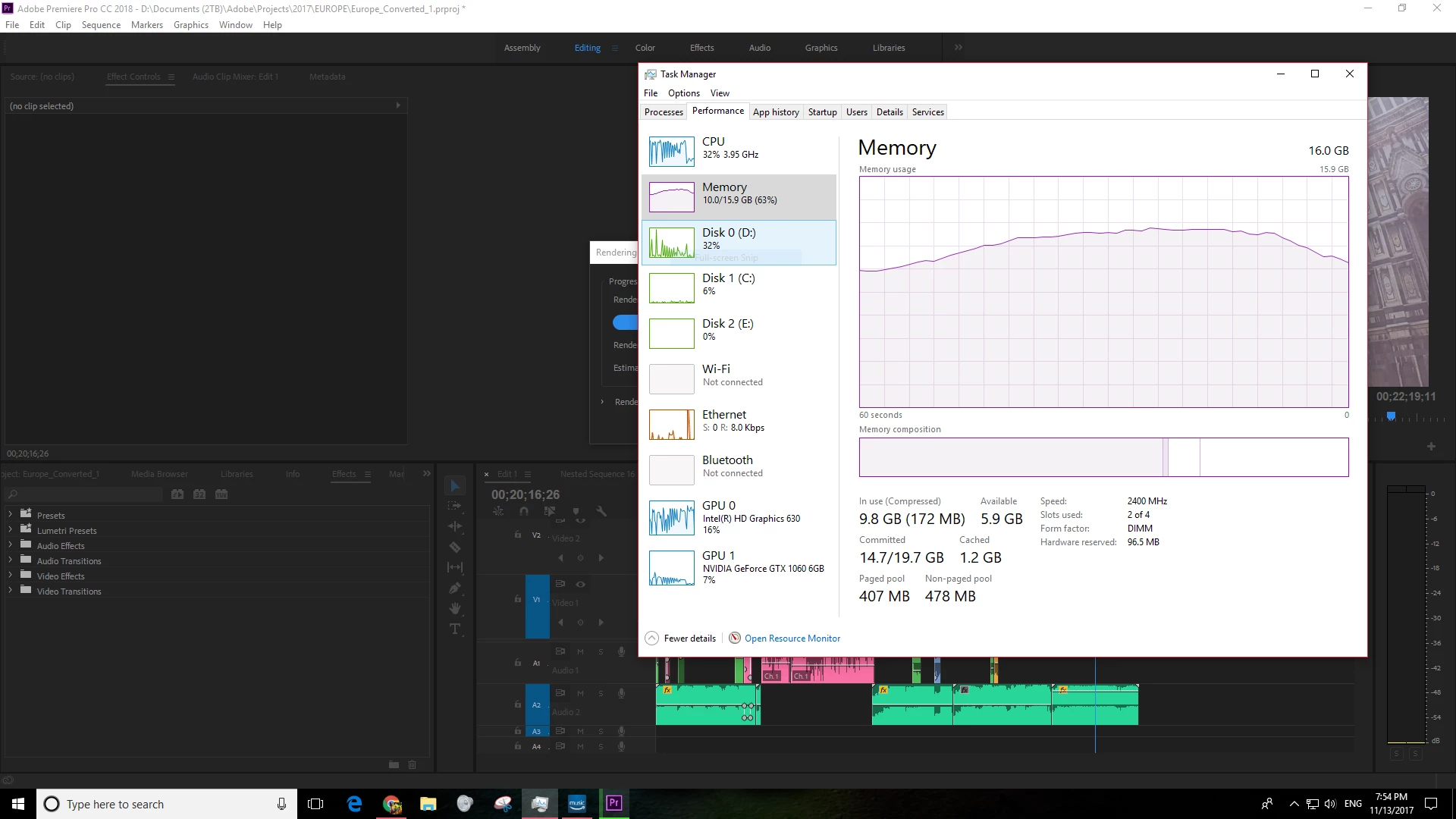1456x819 pixels.
Task: Select the Pen tool in tools panel
Action: coord(455,588)
